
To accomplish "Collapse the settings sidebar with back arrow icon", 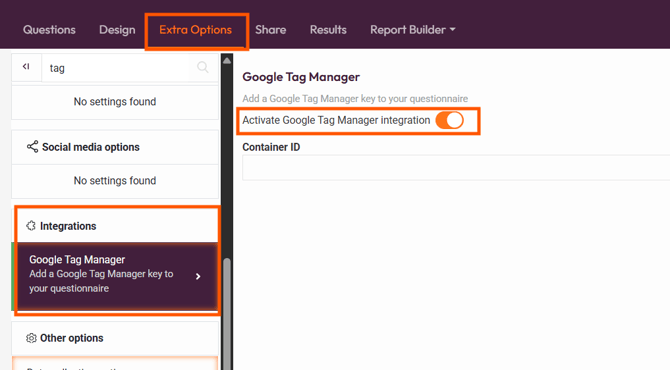I will pos(26,67).
